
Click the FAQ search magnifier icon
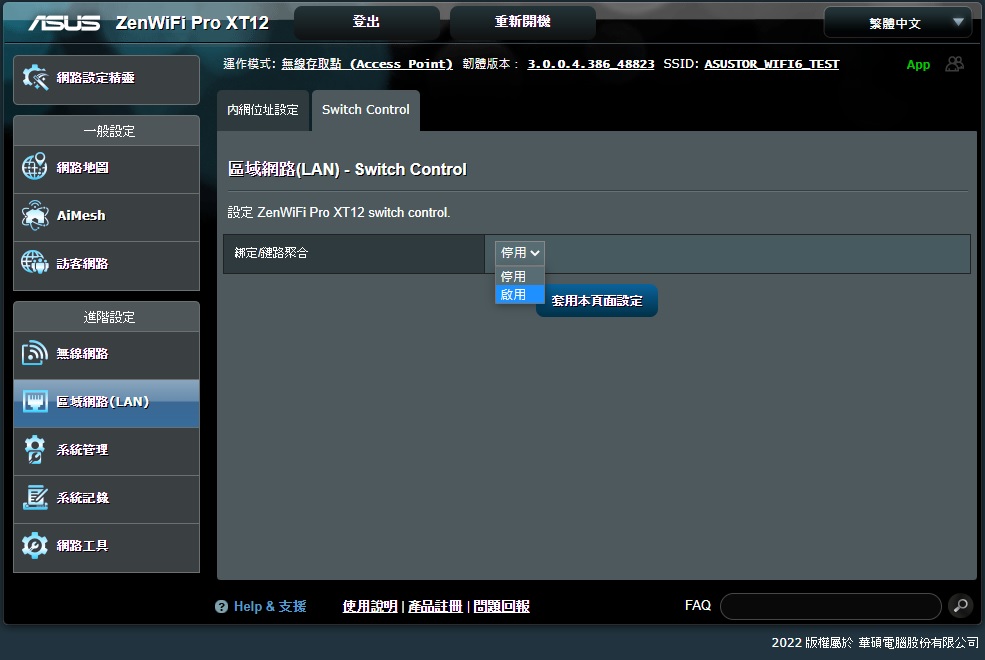point(961,606)
